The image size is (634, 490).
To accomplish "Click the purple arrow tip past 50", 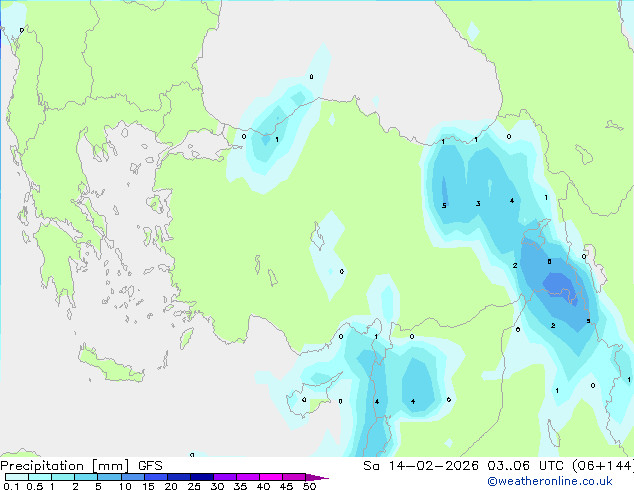I will 317,477.
